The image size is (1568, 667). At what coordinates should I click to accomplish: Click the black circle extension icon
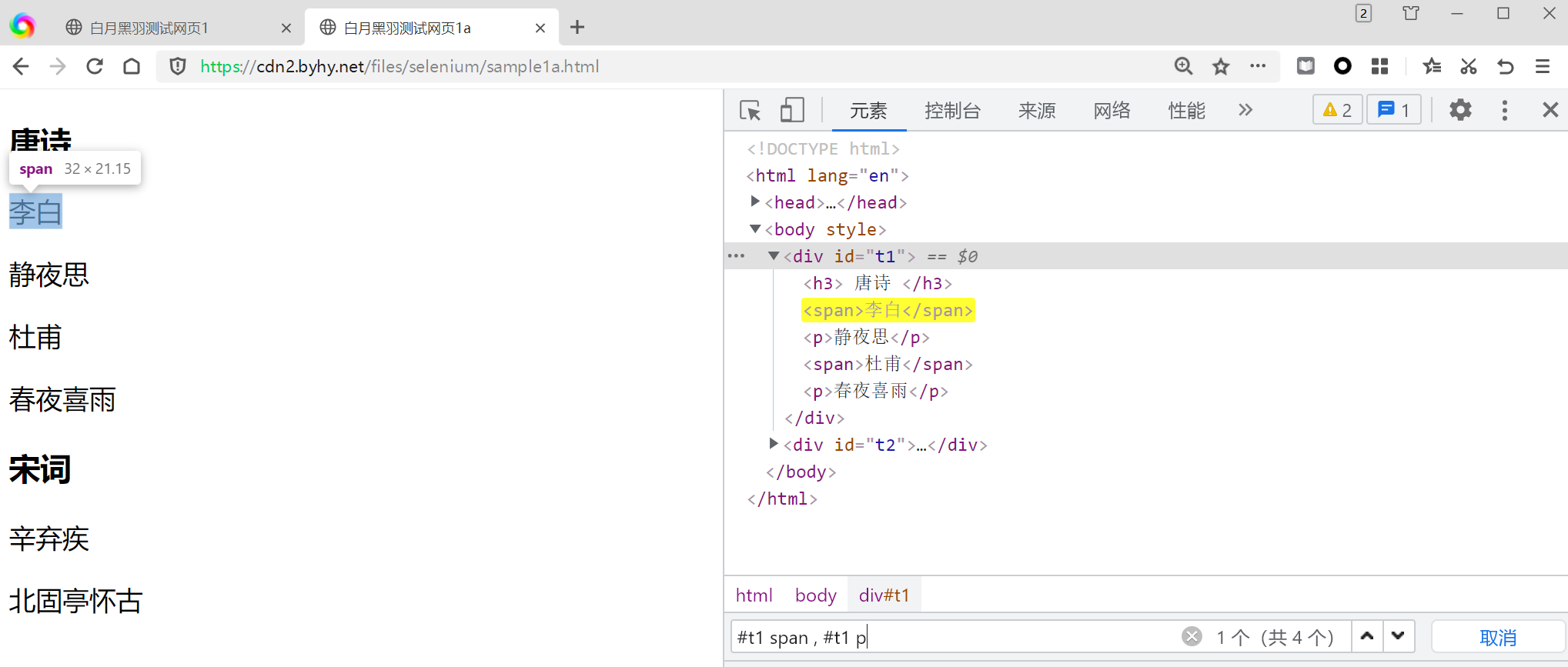[x=1342, y=66]
